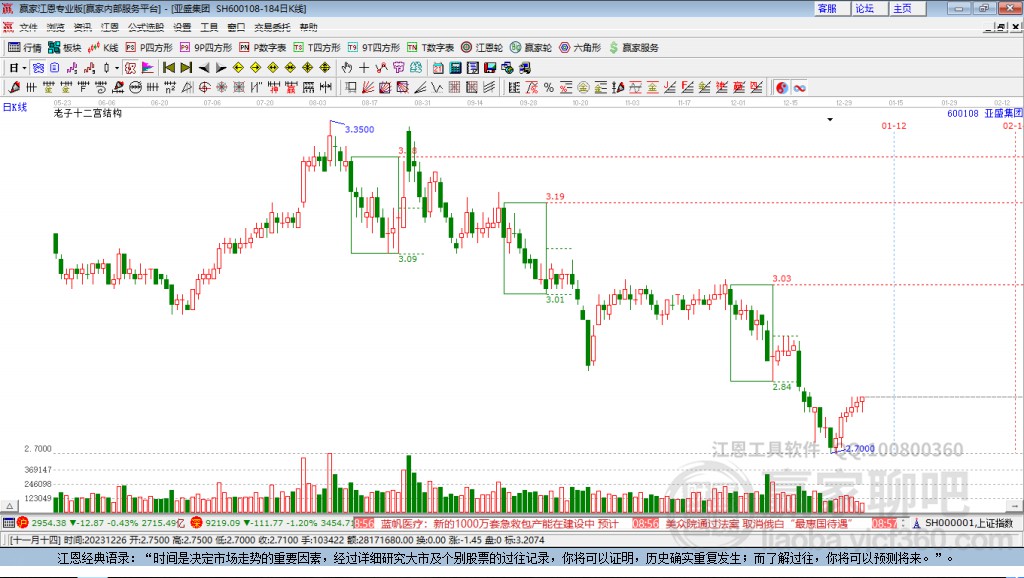Jump to last bar with skip-forward icon
Screen dimensions: 1024x578
point(186,68)
